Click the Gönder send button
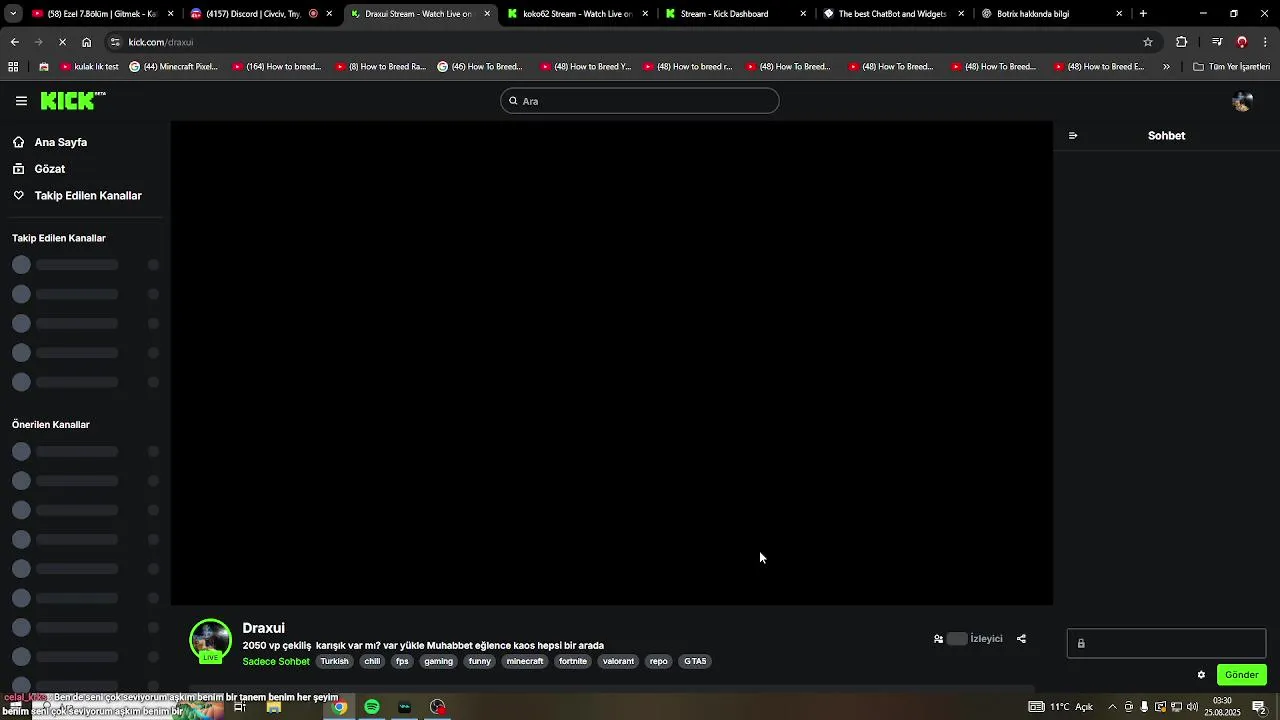 click(x=1241, y=675)
